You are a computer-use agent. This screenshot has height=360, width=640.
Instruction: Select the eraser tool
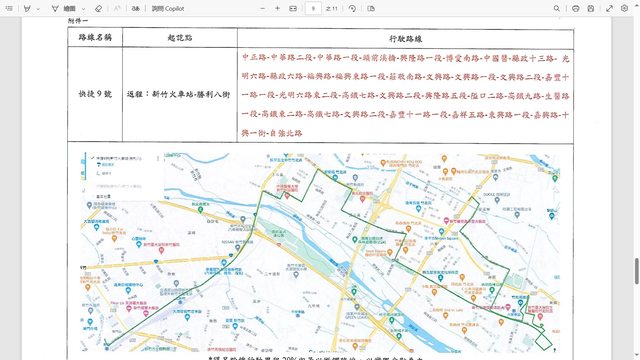(98, 8)
